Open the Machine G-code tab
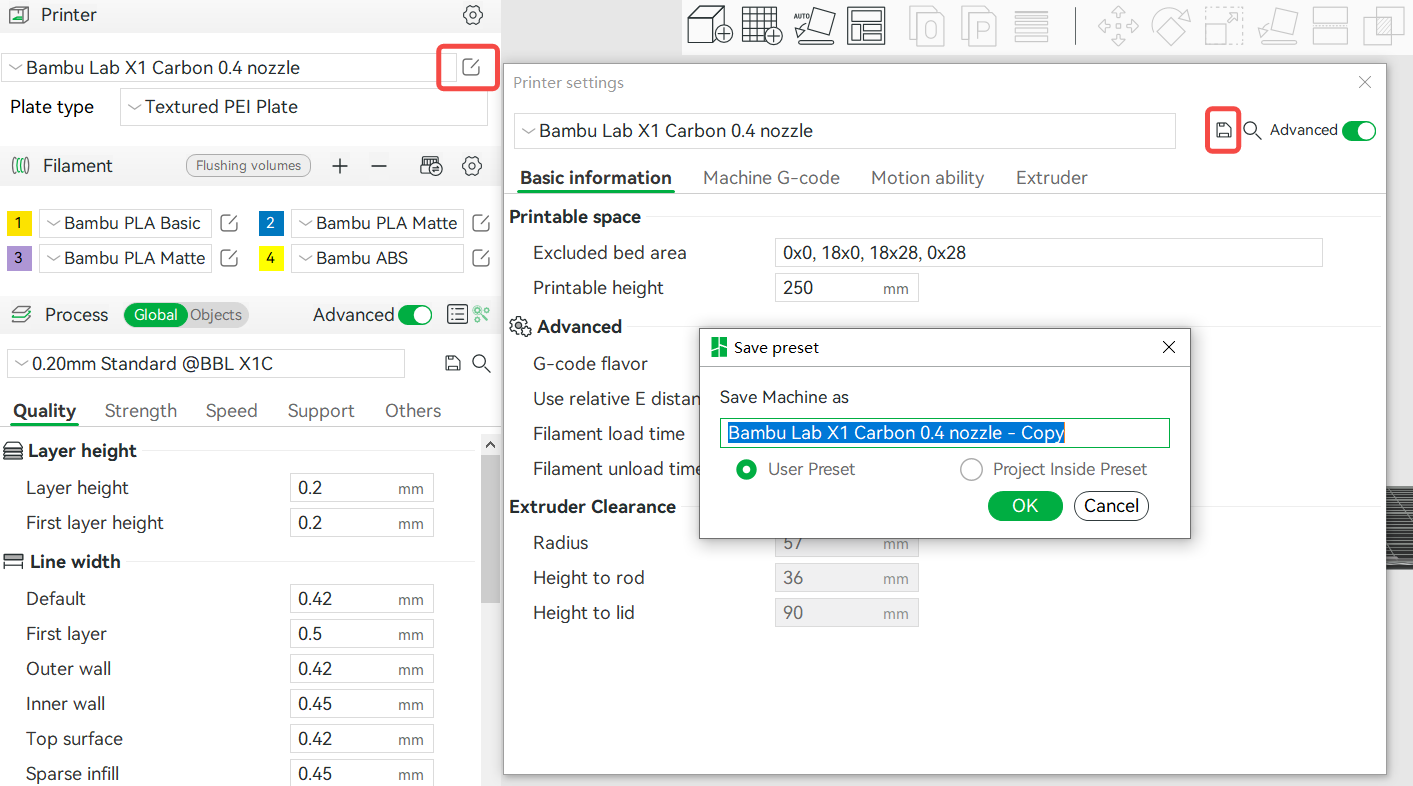This screenshot has width=1413, height=786. [771, 178]
